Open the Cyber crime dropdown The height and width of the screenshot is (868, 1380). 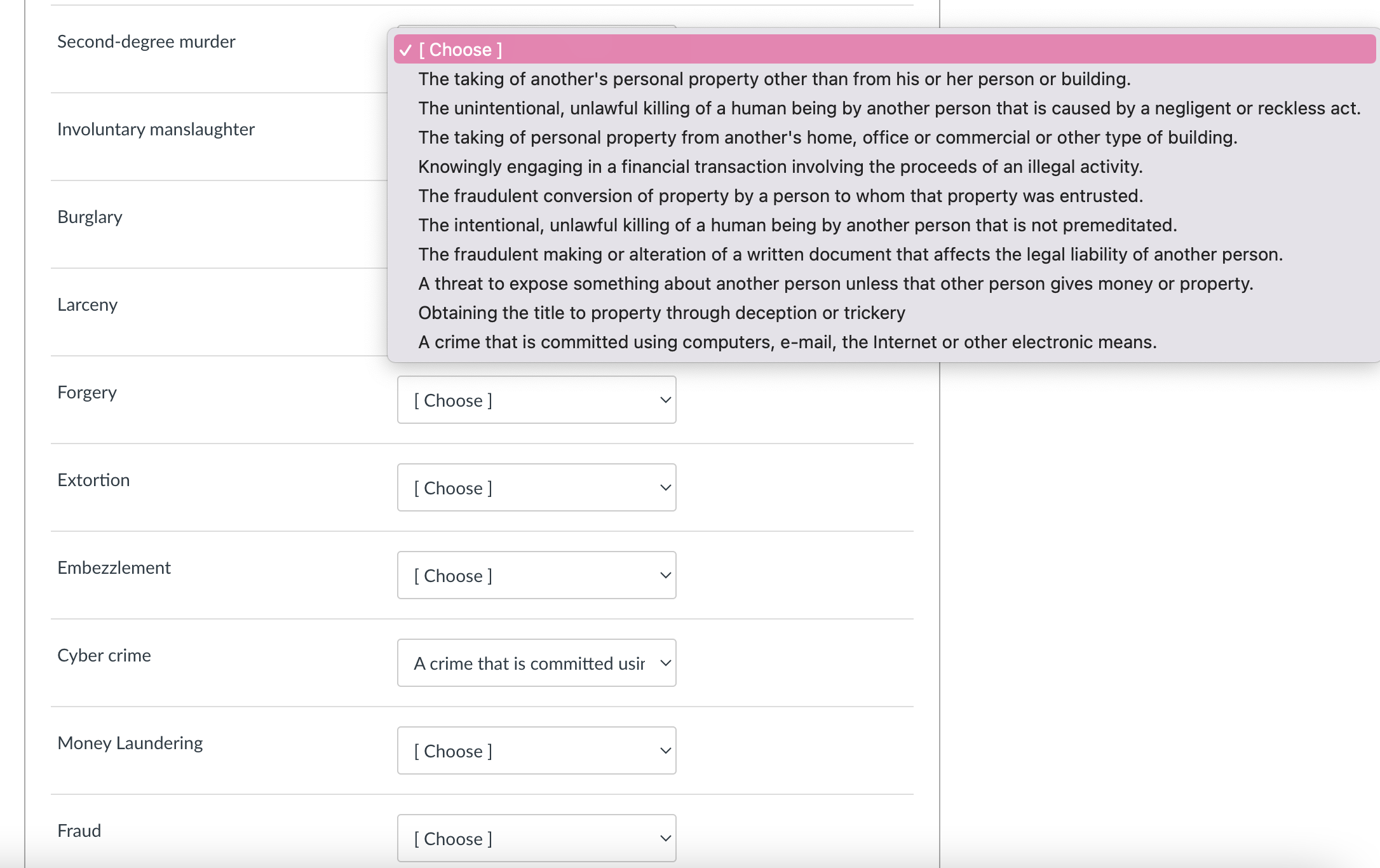tap(536, 663)
